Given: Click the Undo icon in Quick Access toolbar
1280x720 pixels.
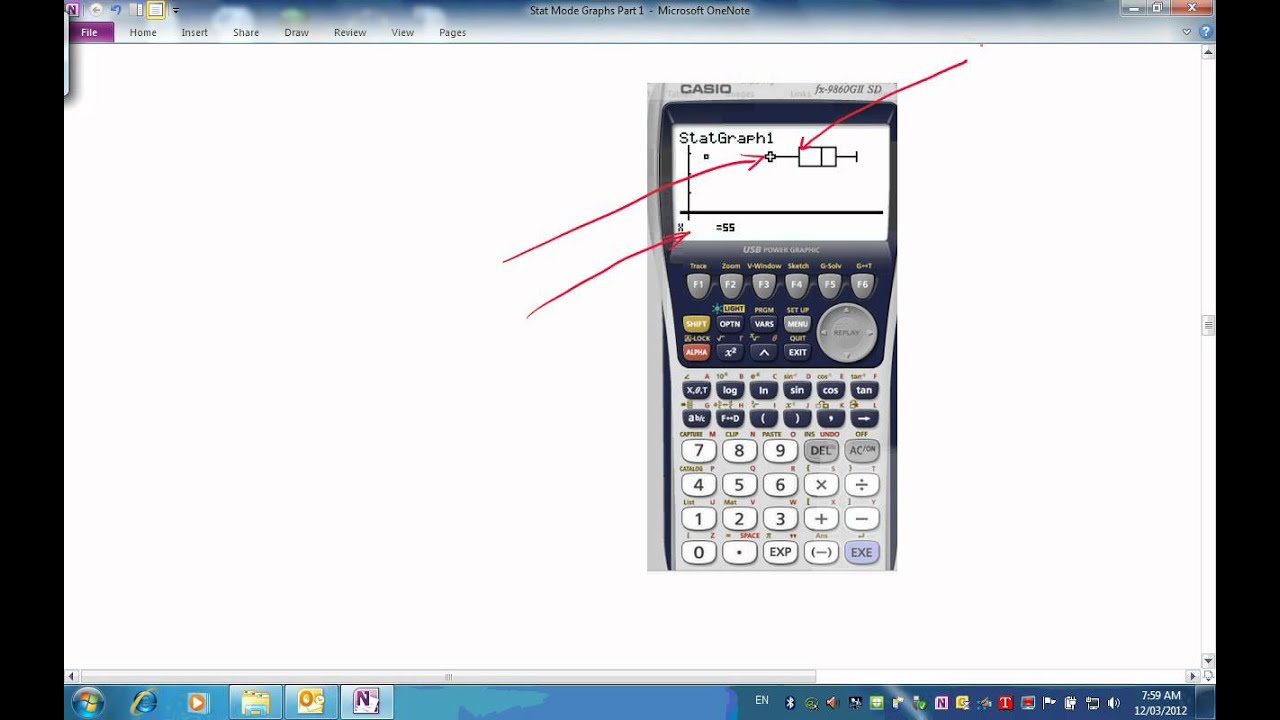Looking at the screenshot, I should (x=116, y=10).
